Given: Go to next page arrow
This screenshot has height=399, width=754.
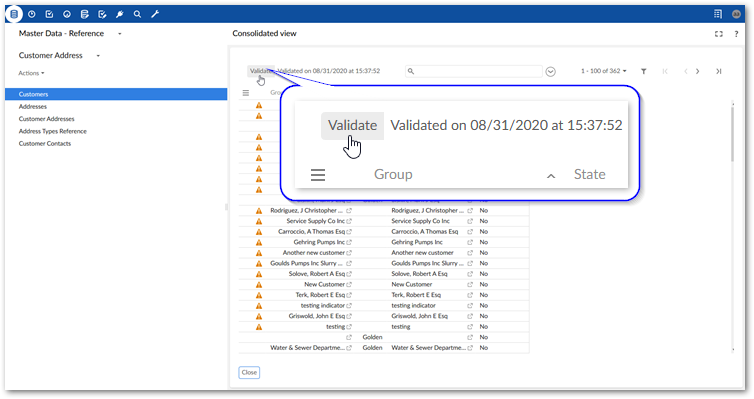Looking at the screenshot, I should 698,71.
